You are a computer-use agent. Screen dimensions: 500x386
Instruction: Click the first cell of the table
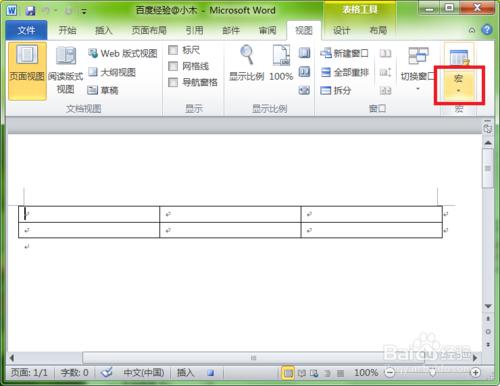[x=89, y=214]
